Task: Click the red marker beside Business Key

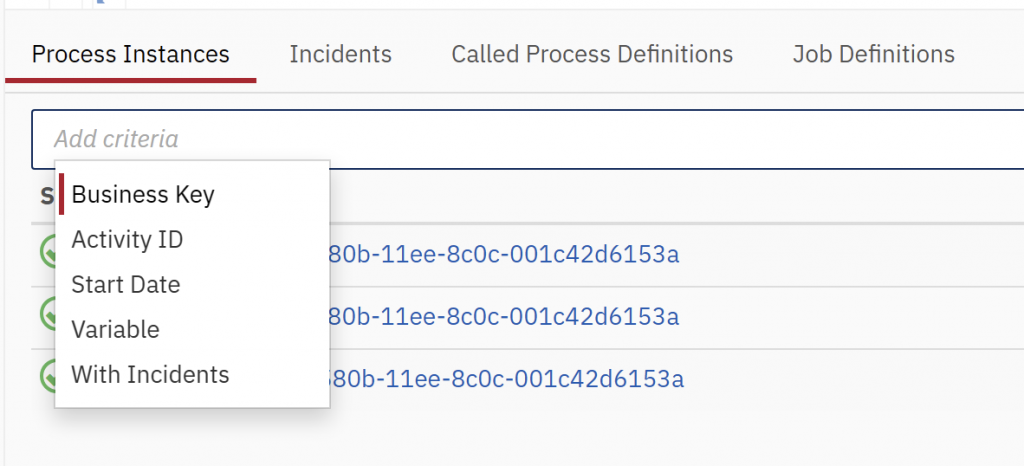Action: [x=62, y=194]
